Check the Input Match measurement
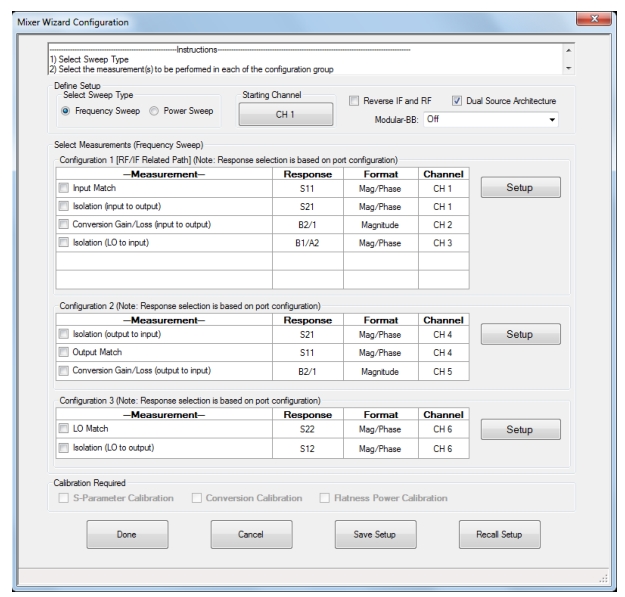 click(x=65, y=187)
